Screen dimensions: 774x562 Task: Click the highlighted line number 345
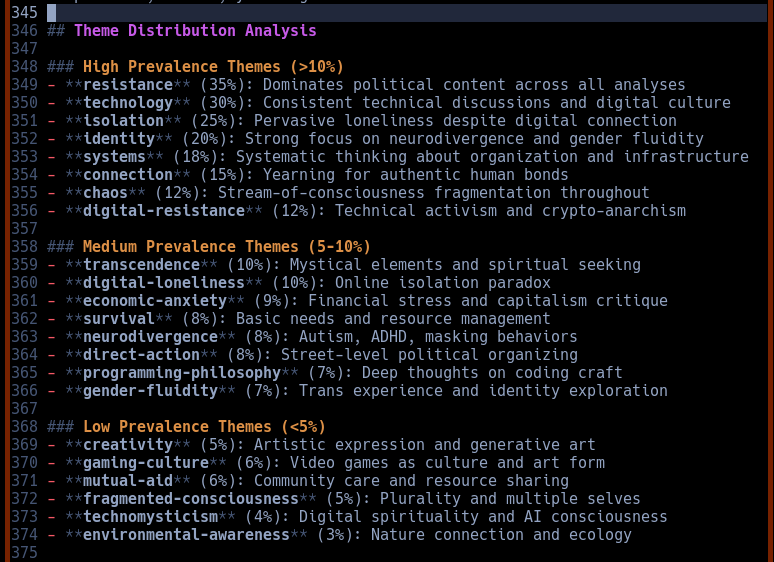pyautogui.click(x=24, y=13)
